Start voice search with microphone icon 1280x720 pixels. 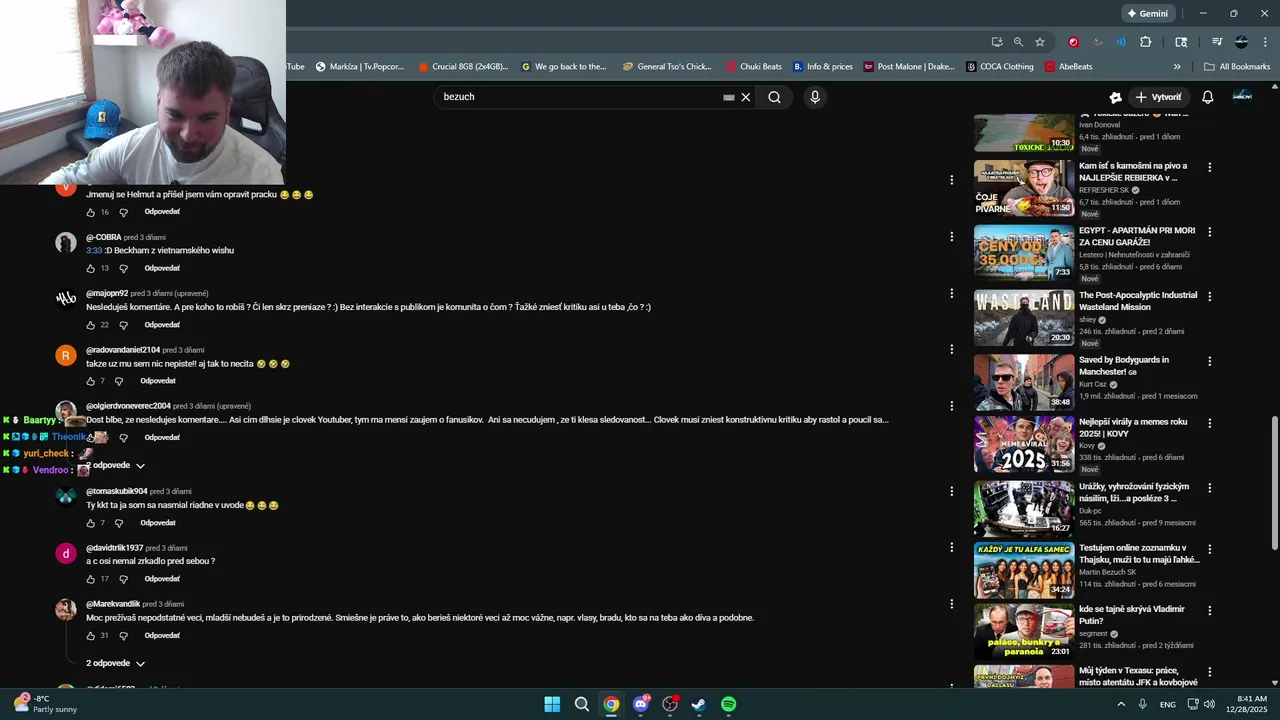coord(815,97)
